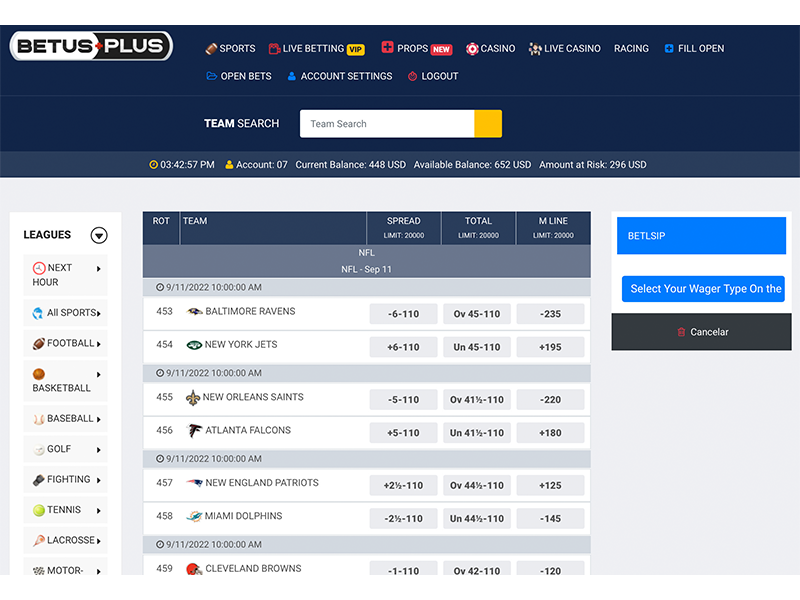Viewport: 800px width, 600px height.
Task: Click the blue Fill Open icon
Action: click(669, 48)
